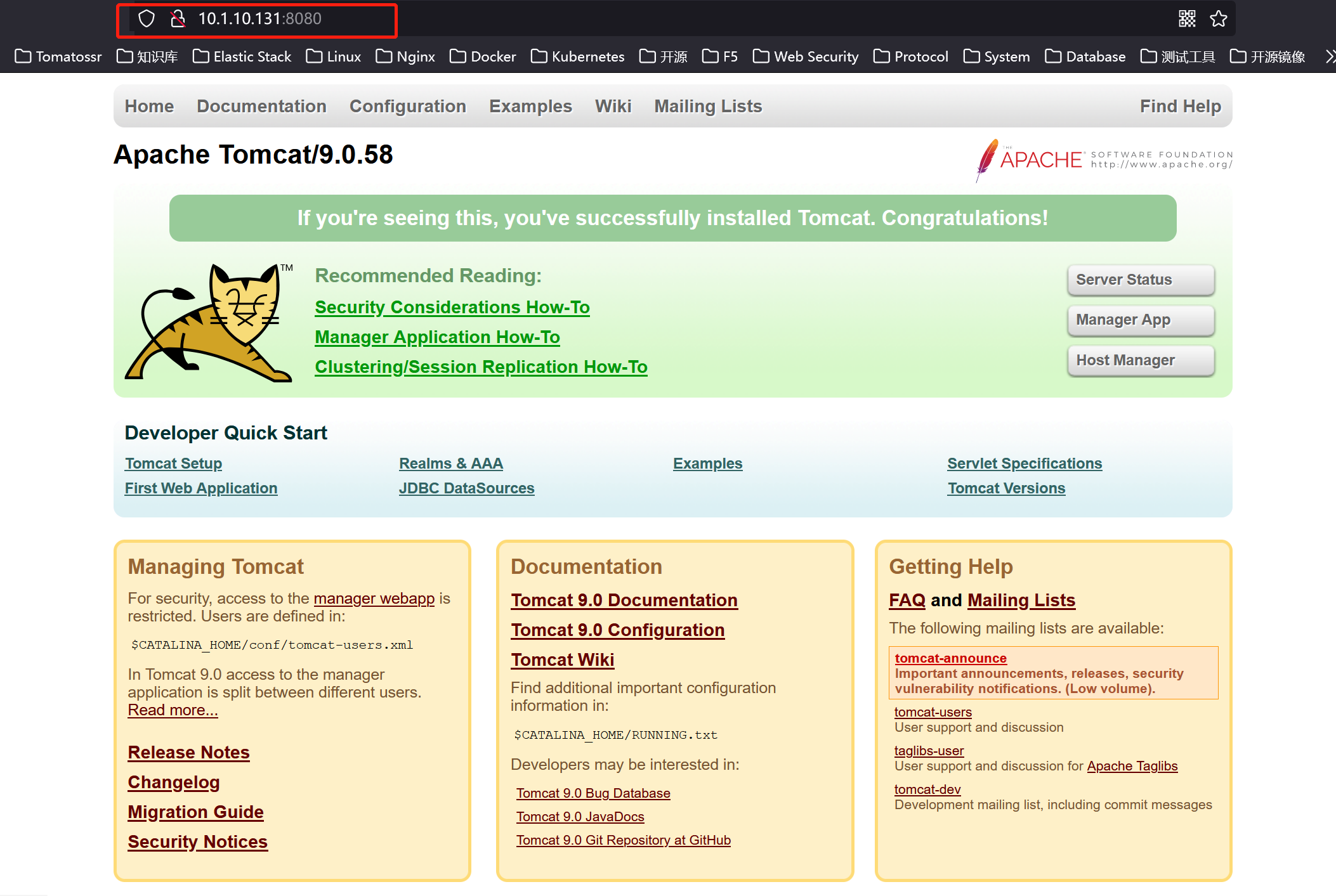The width and height of the screenshot is (1336, 896).
Task: Open the 知识库 bookmark folder
Action: pyautogui.click(x=147, y=56)
